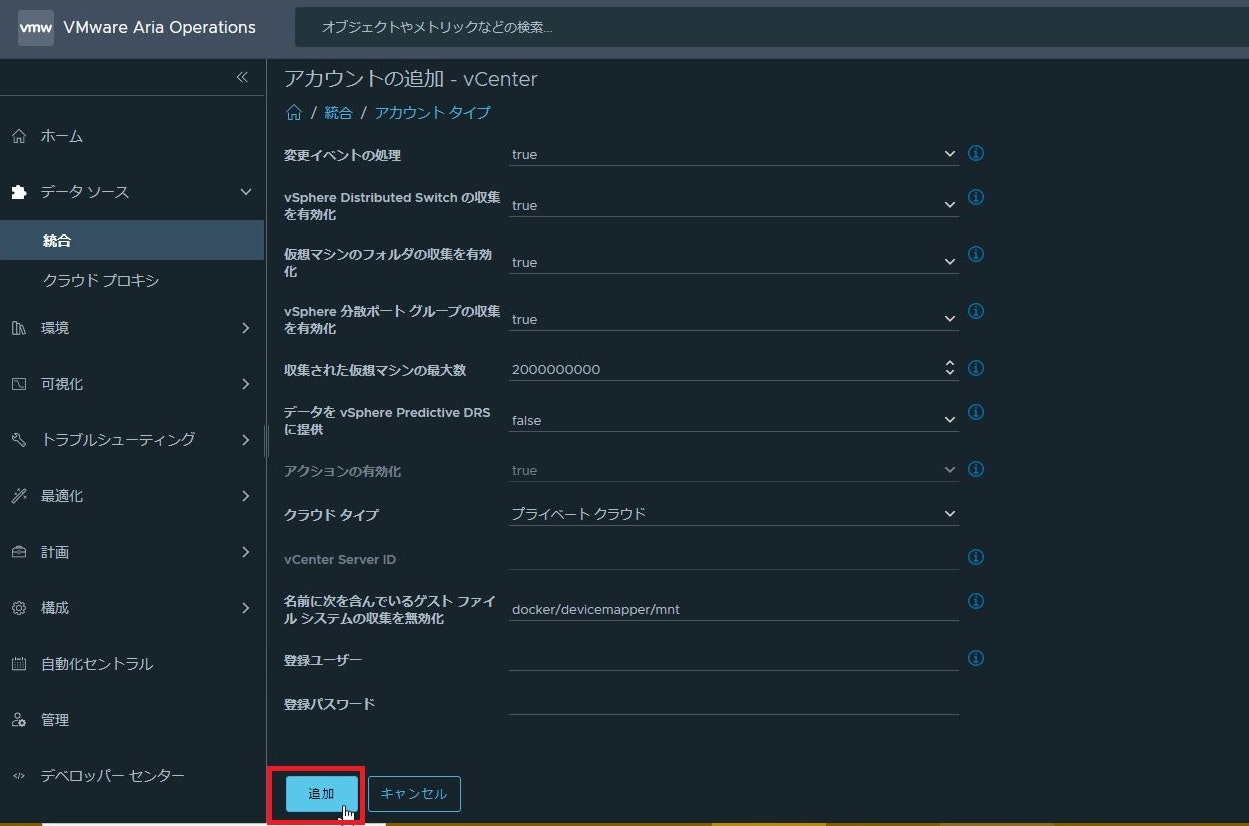The width and height of the screenshot is (1249, 826).
Task: Show info for 登録ユーザー
Action: [977, 658]
